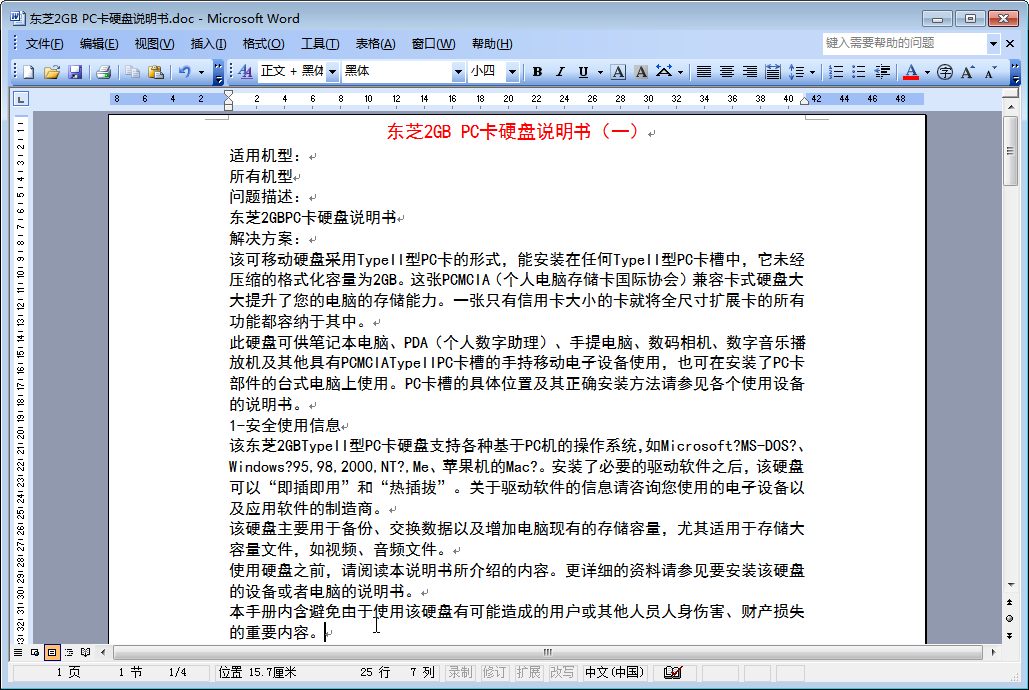Open the 工具(T) menu
Screen dimensions: 1029x690
tap(320, 44)
